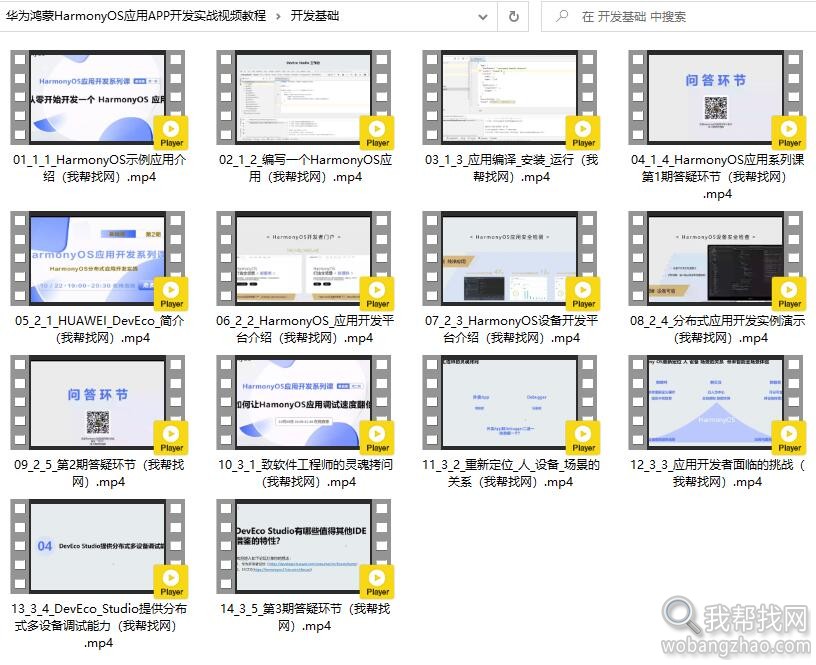Click the Player badge on file 01_1_1

tap(171, 133)
